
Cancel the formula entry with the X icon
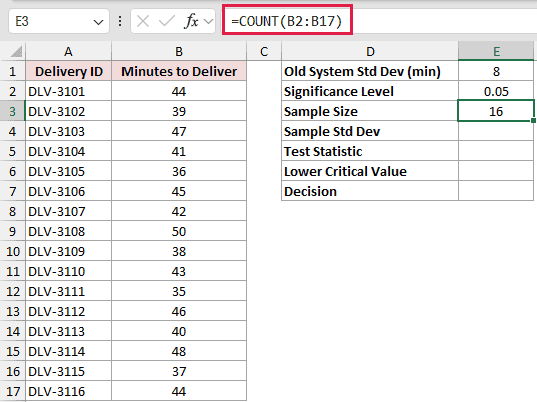pos(143,22)
